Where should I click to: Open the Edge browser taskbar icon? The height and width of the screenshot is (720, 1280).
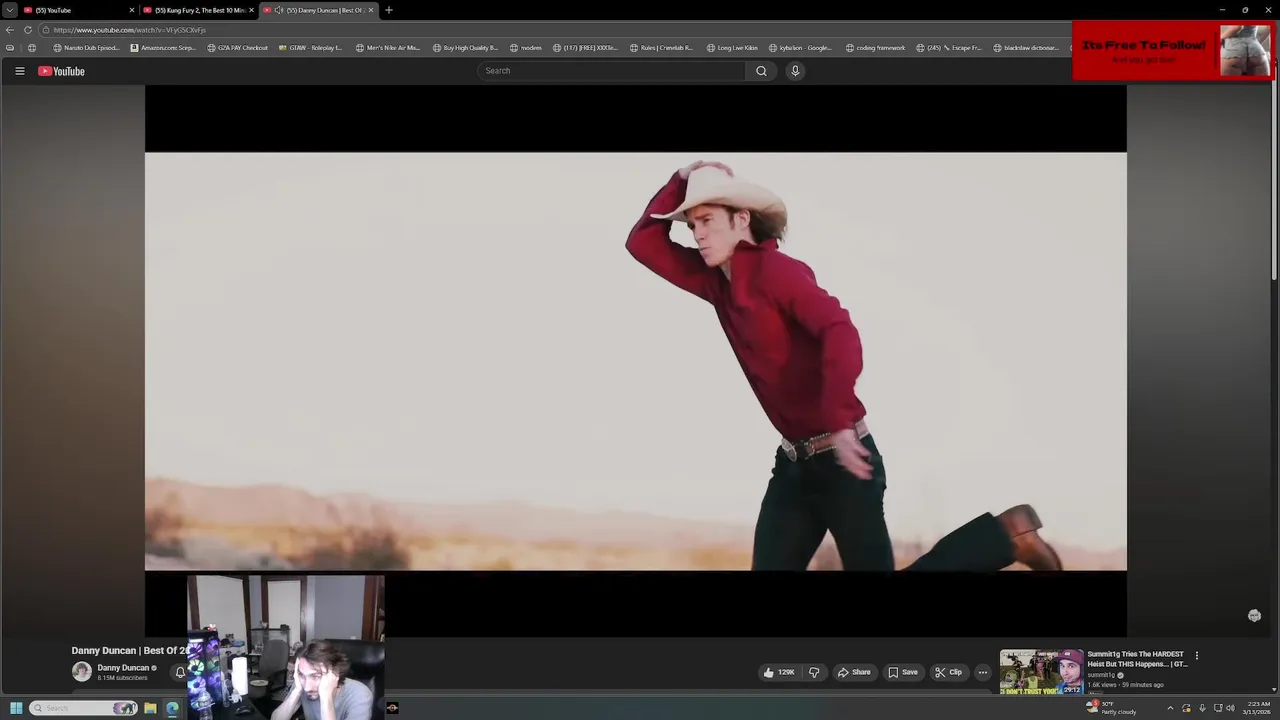pos(172,708)
